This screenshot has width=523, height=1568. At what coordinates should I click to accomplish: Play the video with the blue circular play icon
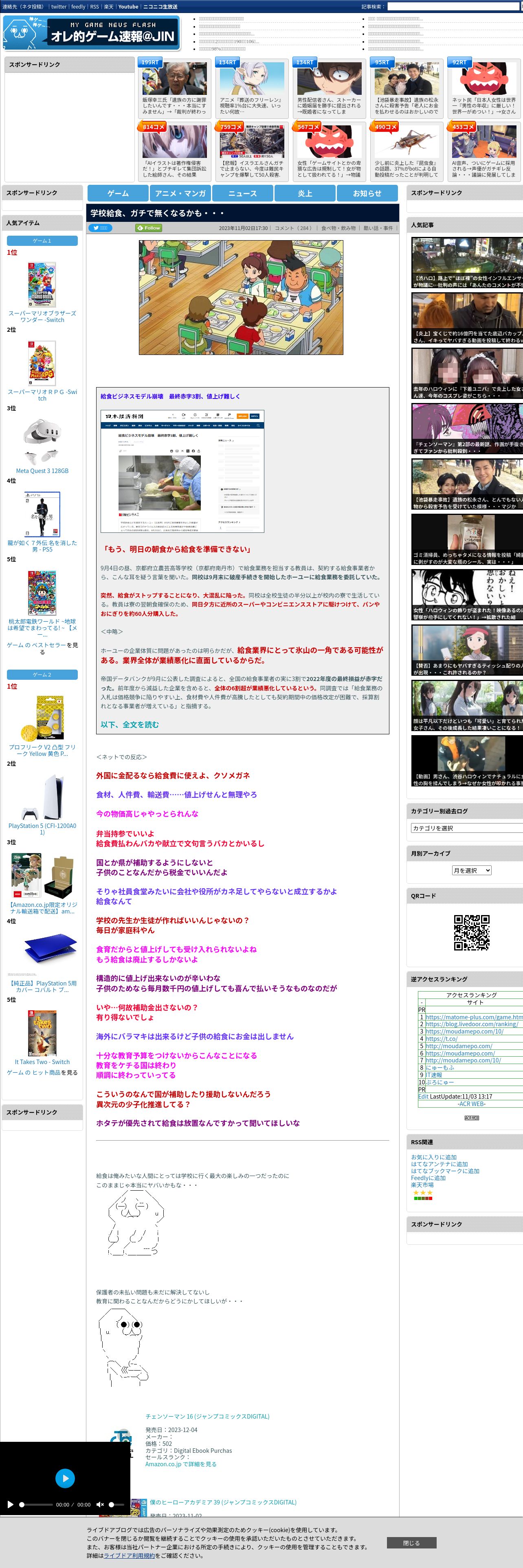[x=65, y=1478]
